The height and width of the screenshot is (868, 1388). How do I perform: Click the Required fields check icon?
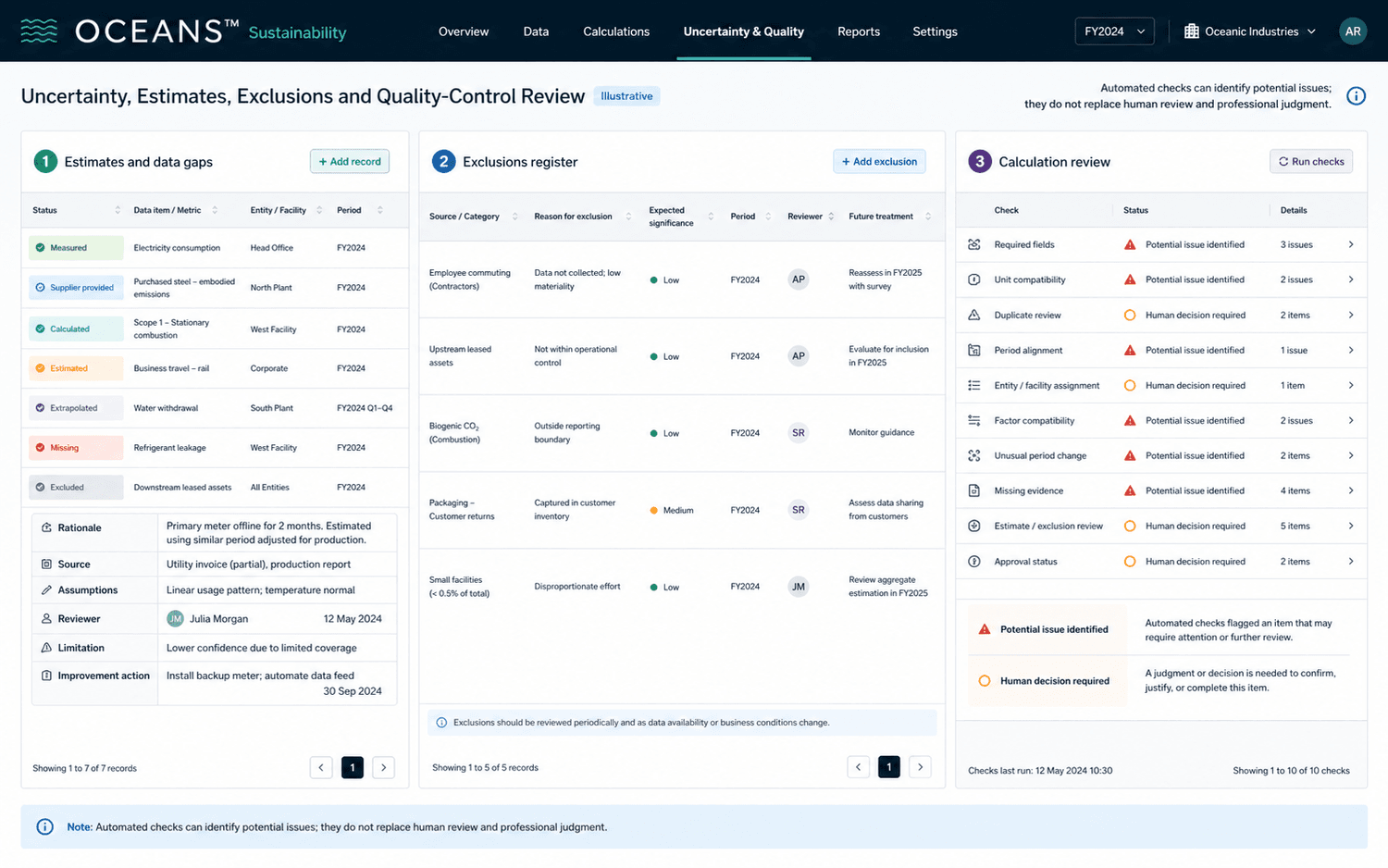(973, 244)
